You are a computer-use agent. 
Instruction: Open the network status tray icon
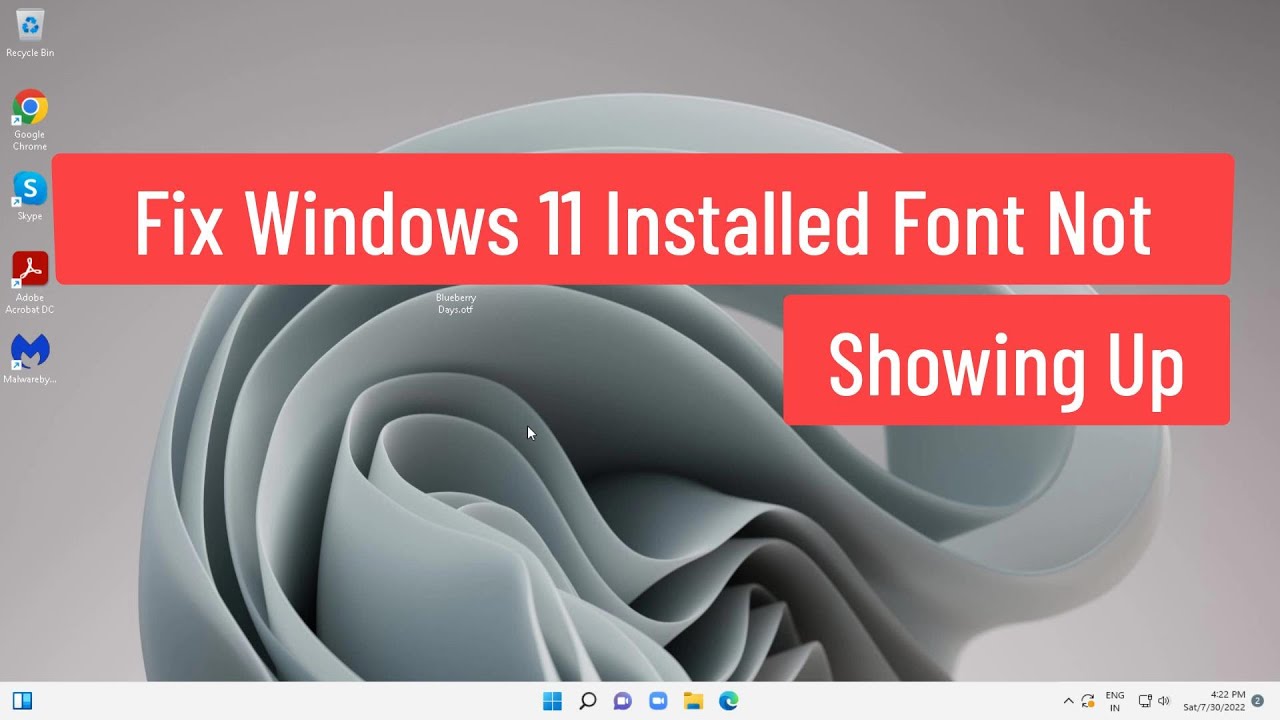point(1146,701)
